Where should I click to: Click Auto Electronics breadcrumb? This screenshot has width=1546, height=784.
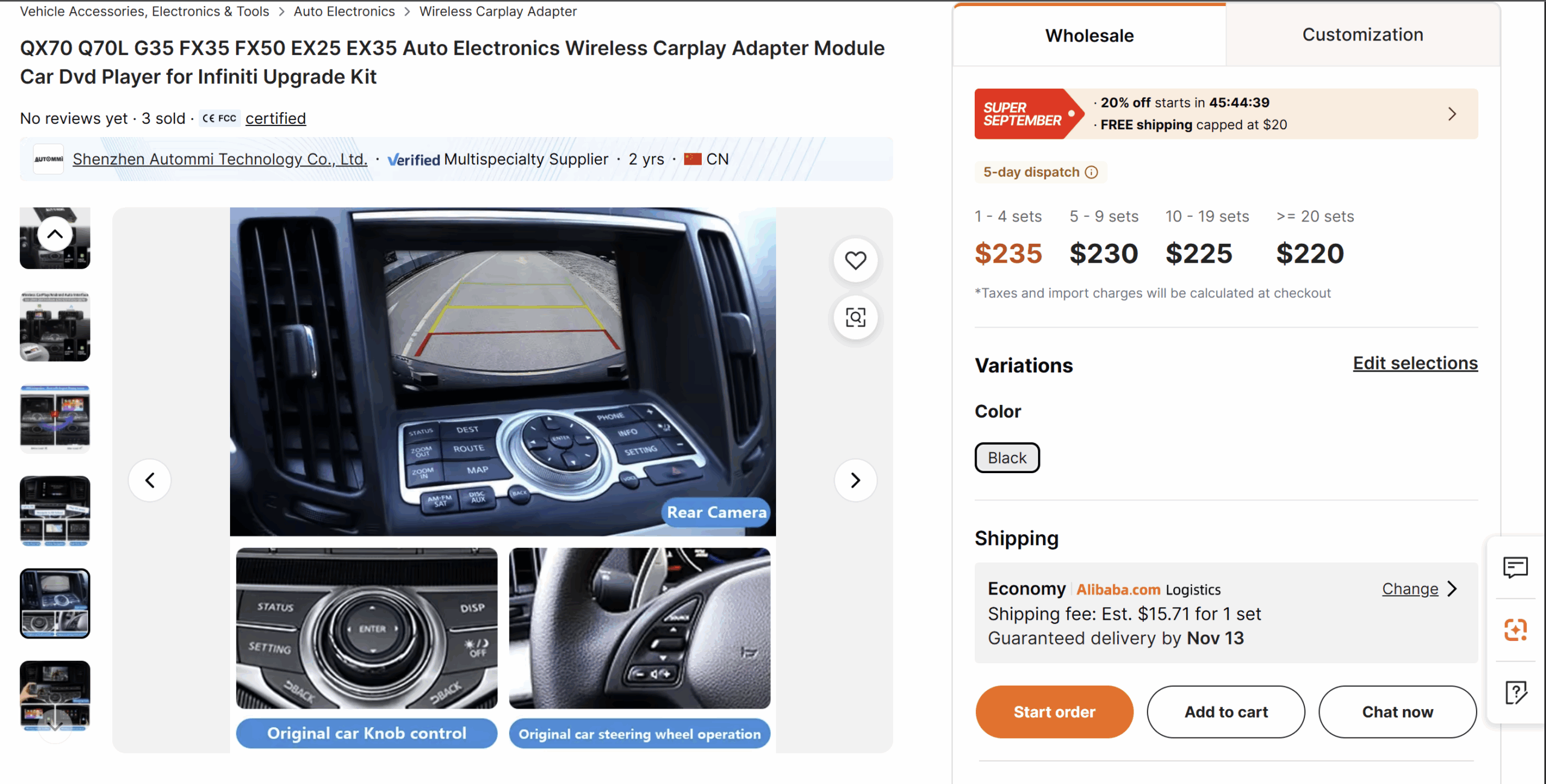pos(344,11)
